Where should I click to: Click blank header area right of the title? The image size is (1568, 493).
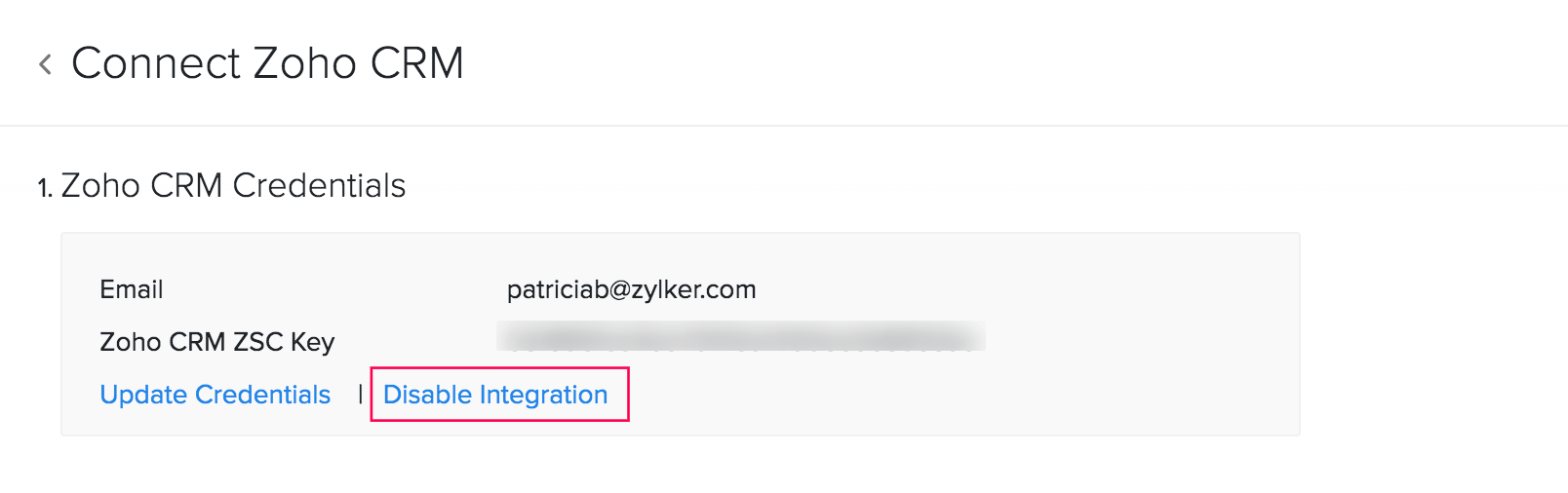[x=975, y=63]
